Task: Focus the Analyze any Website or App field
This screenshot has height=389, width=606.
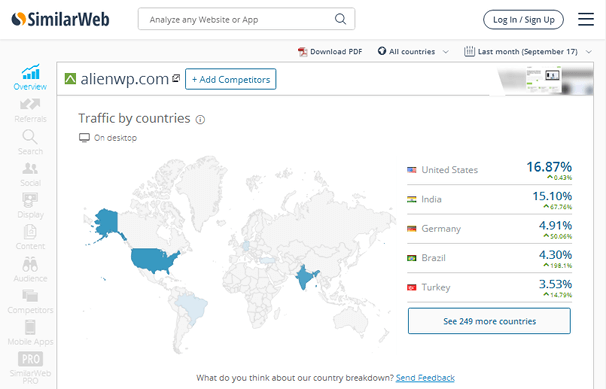Action: point(247,19)
